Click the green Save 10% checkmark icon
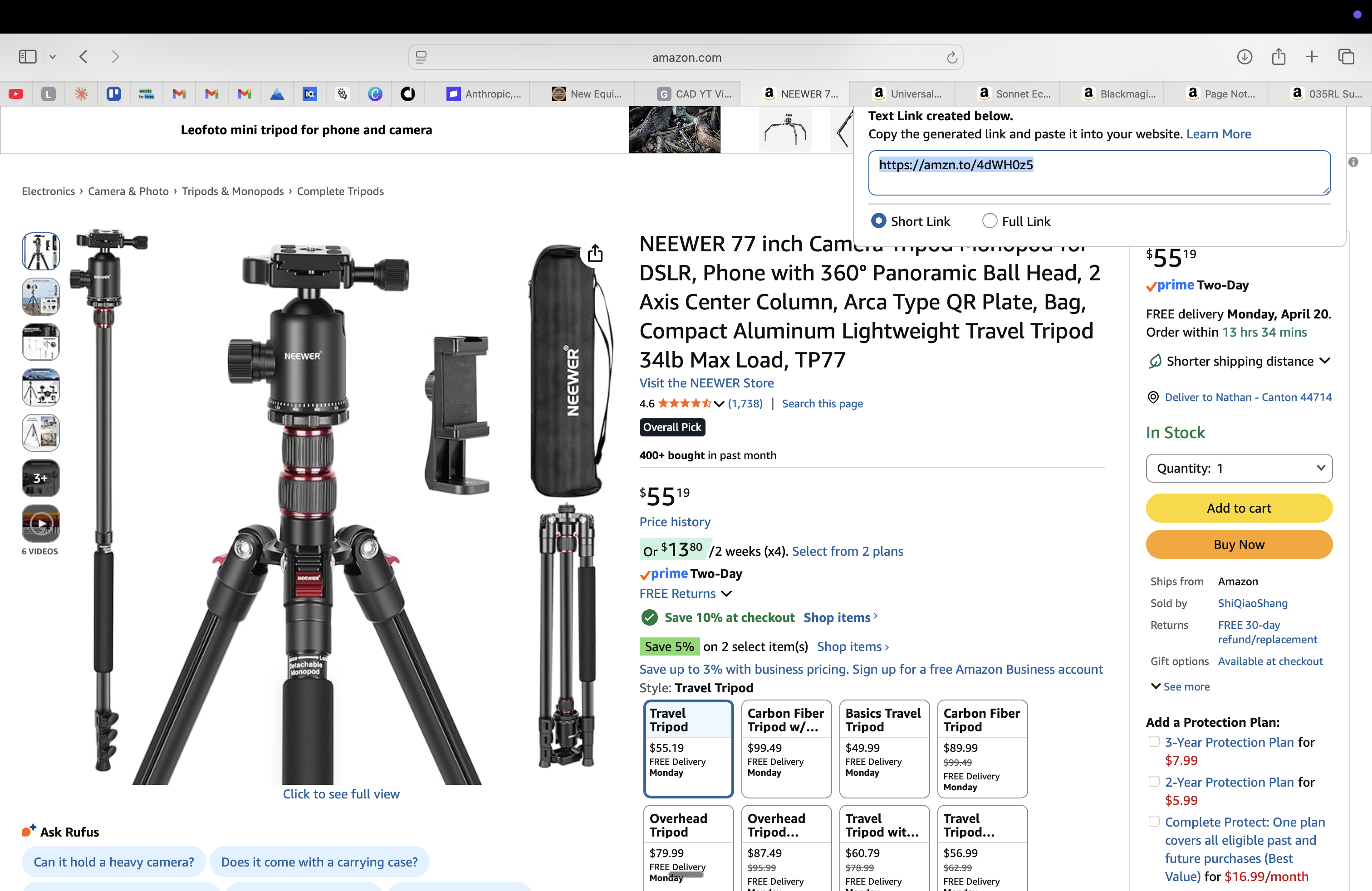The image size is (1372, 891). (x=649, y=617)
